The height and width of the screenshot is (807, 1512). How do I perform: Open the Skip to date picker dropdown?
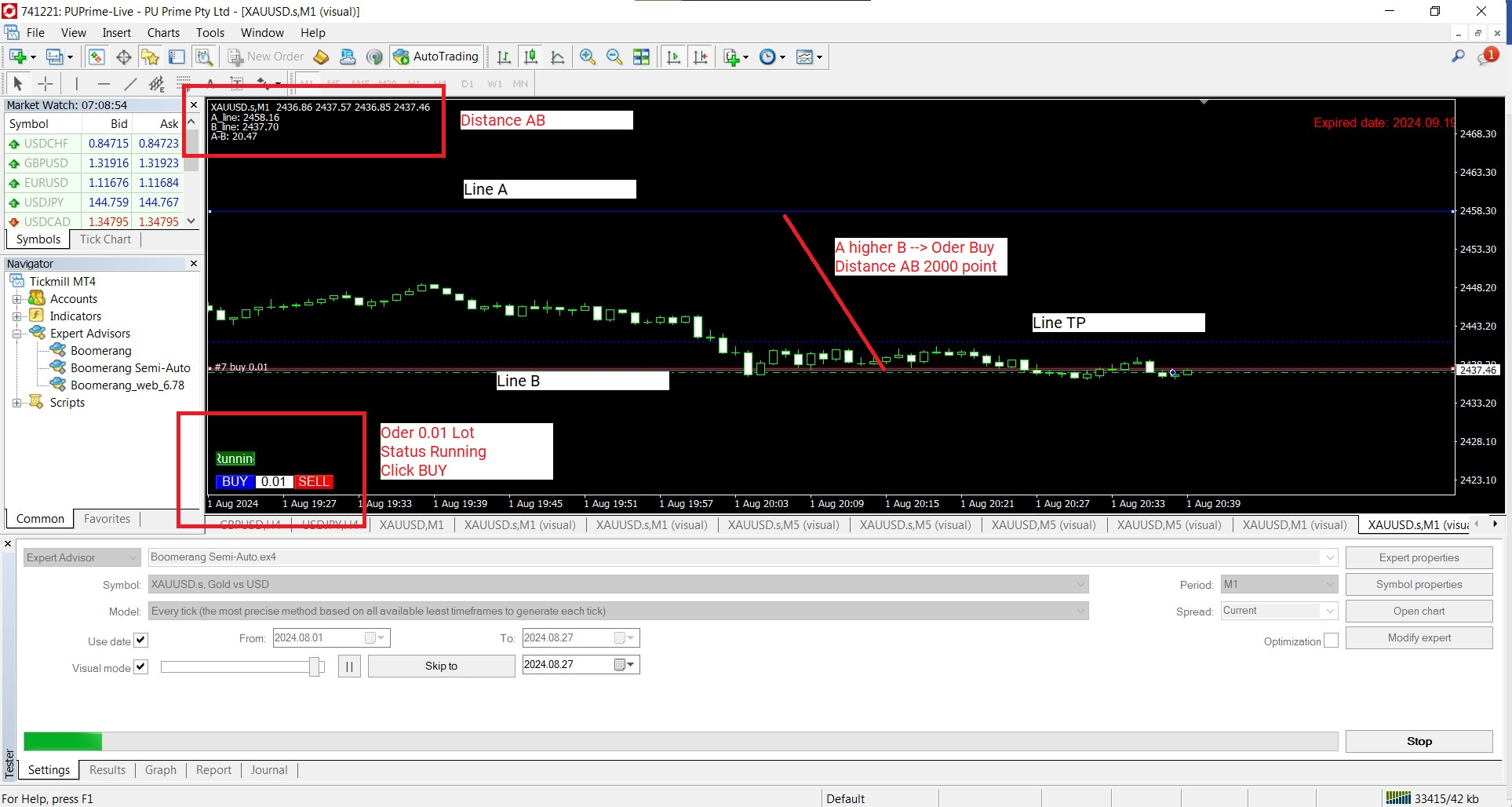(625, 665)
